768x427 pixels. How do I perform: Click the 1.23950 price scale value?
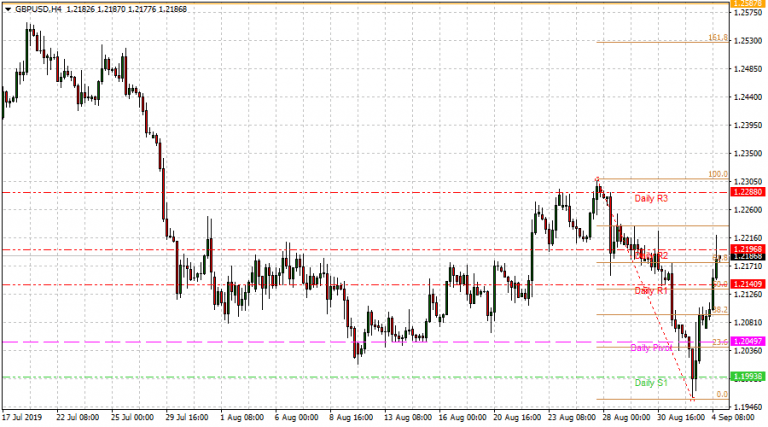click(746, 126)
